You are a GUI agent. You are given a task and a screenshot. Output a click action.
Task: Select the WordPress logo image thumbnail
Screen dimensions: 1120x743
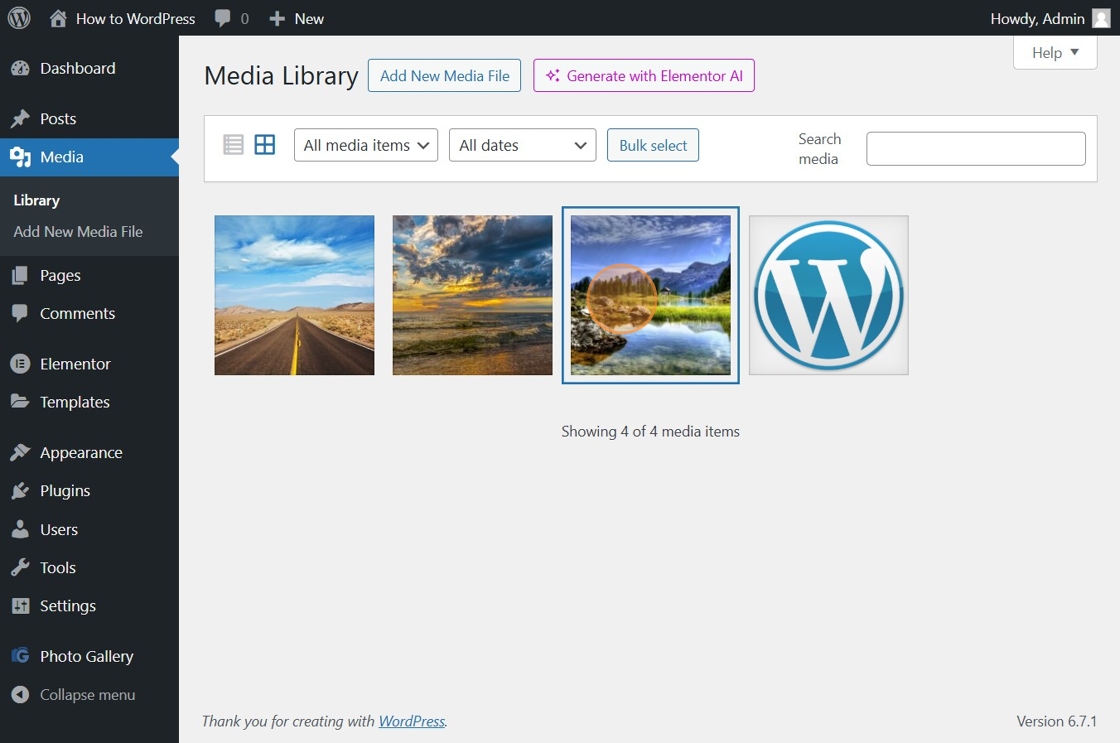point(829,295)
